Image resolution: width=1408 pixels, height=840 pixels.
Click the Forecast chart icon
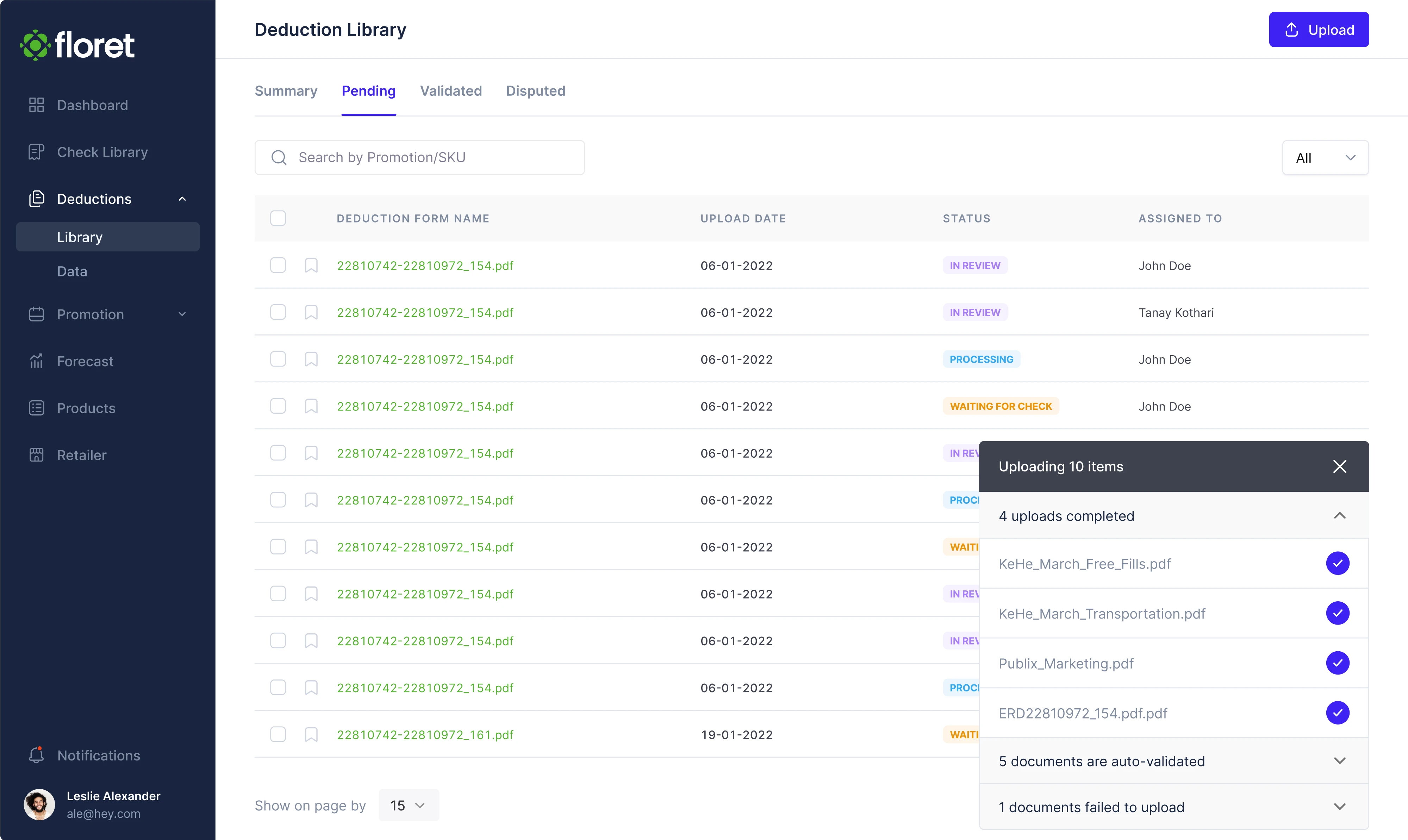(x=36, y=361)
